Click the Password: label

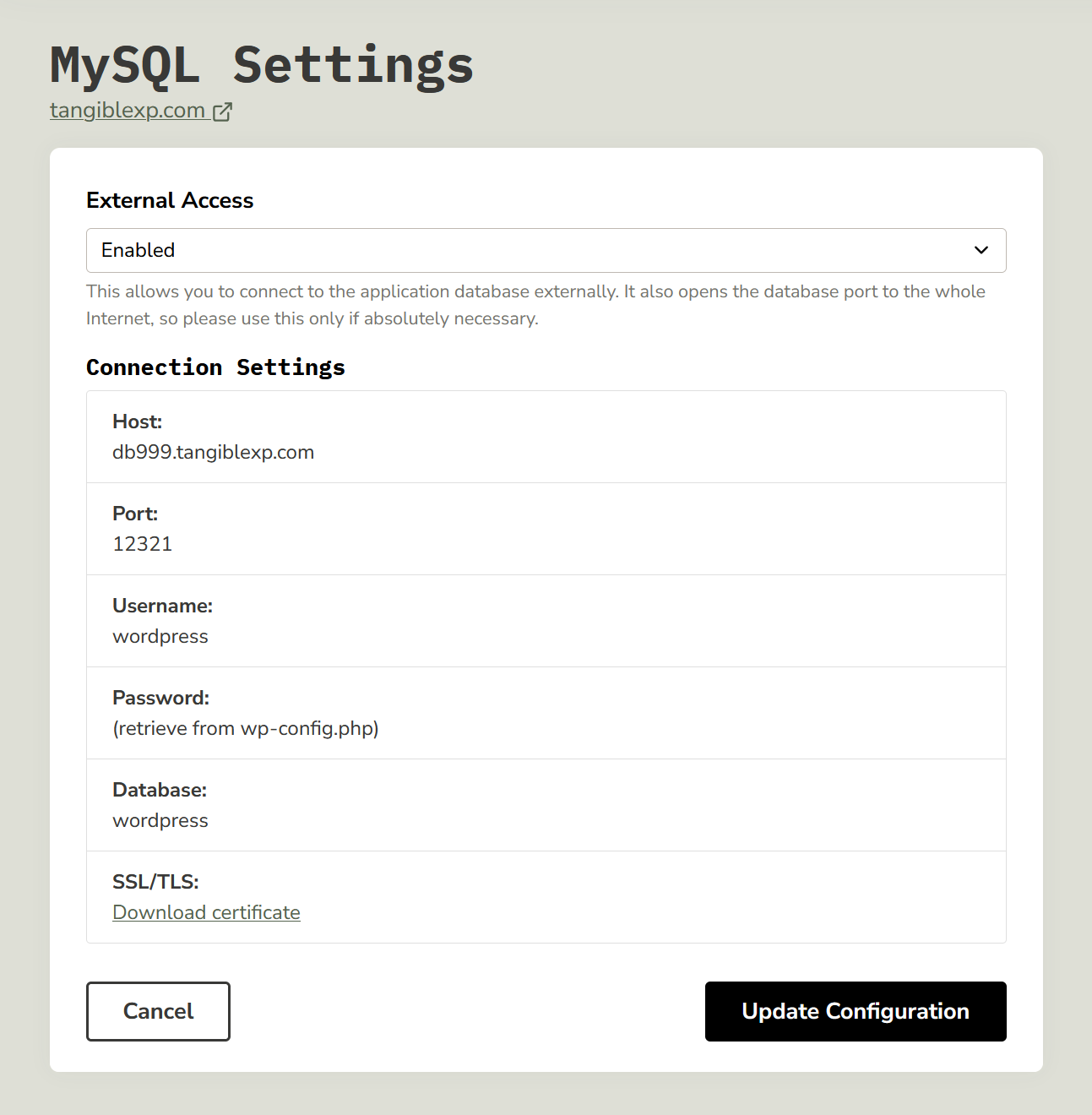[x=160, y=698]
